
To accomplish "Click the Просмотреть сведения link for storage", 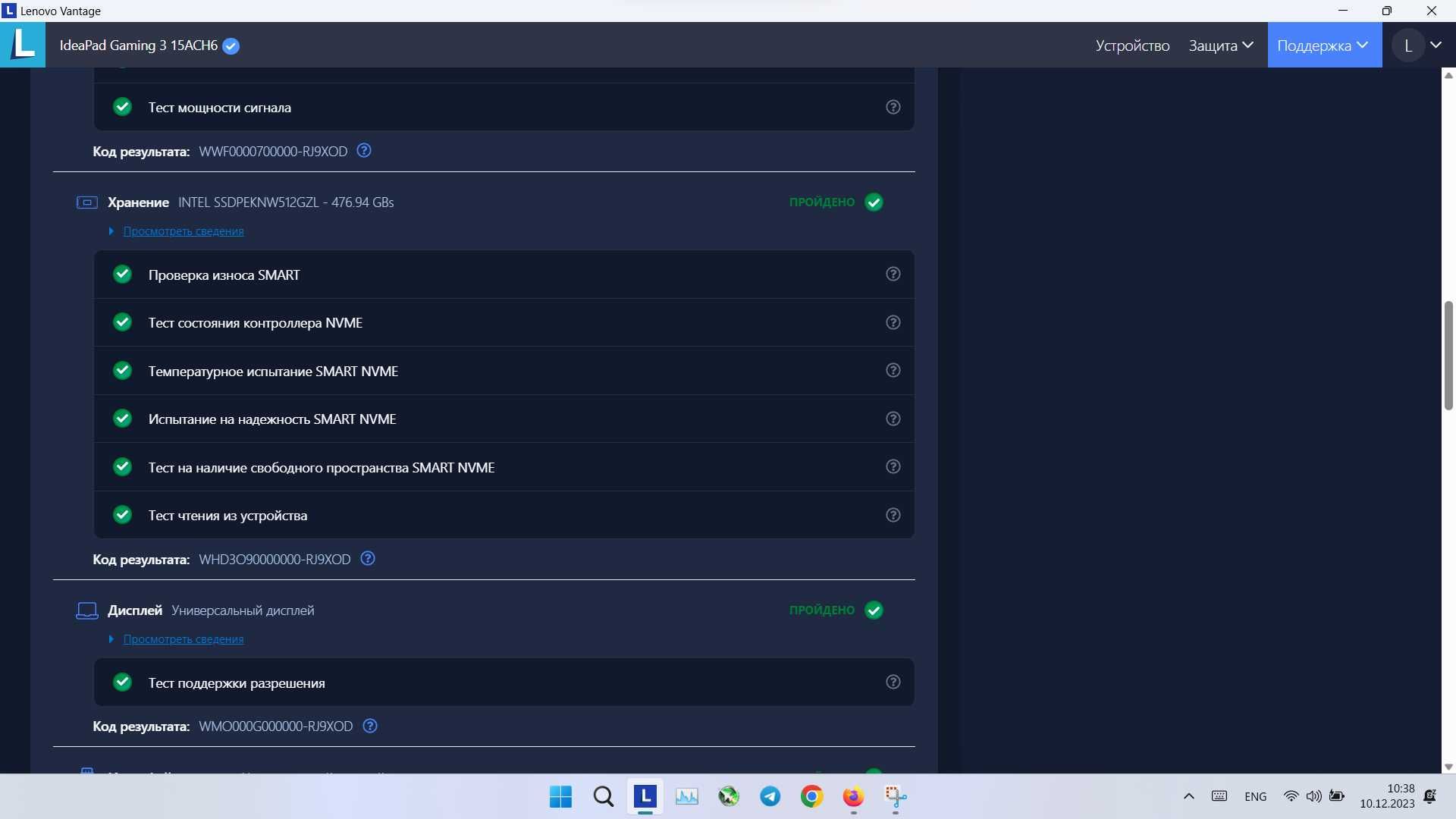I will pos(184,231).
